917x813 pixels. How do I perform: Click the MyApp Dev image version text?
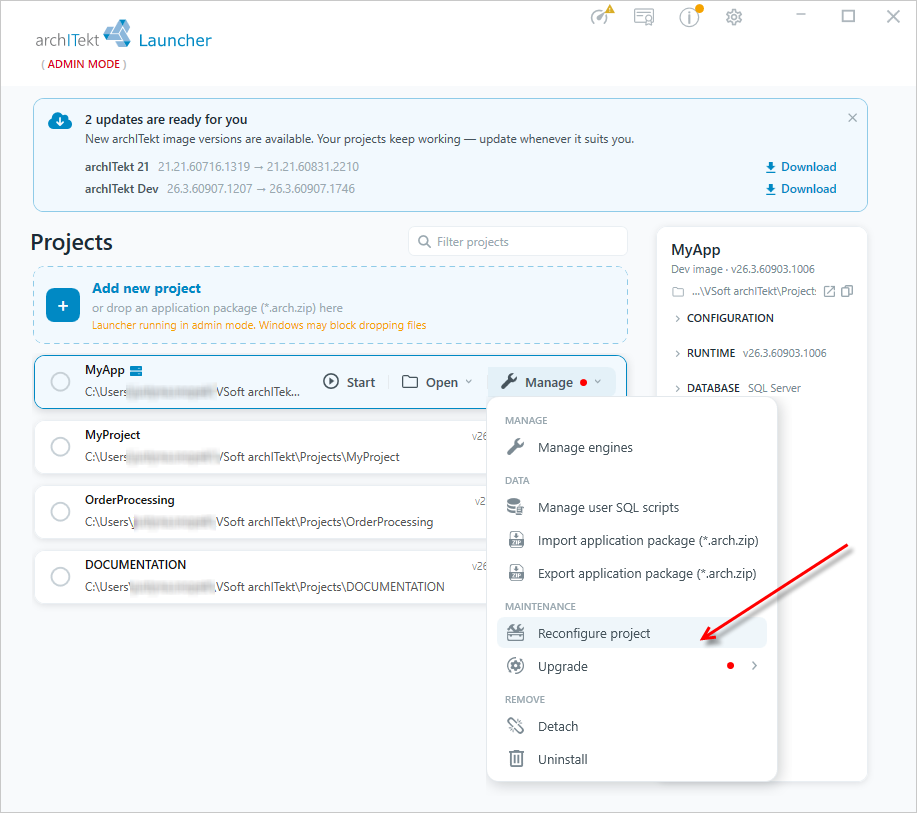tap(743, 269)
